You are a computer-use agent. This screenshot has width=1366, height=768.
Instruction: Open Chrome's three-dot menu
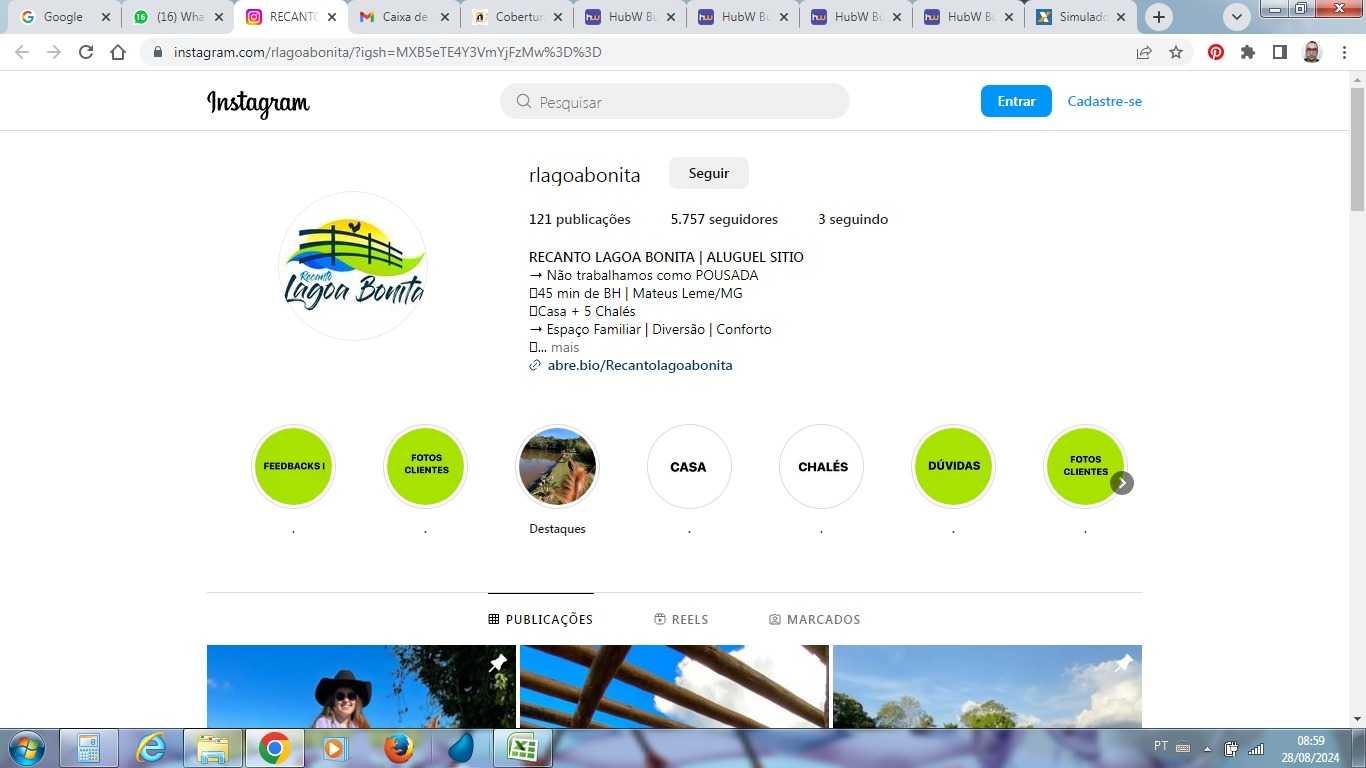pos(1344,52)
